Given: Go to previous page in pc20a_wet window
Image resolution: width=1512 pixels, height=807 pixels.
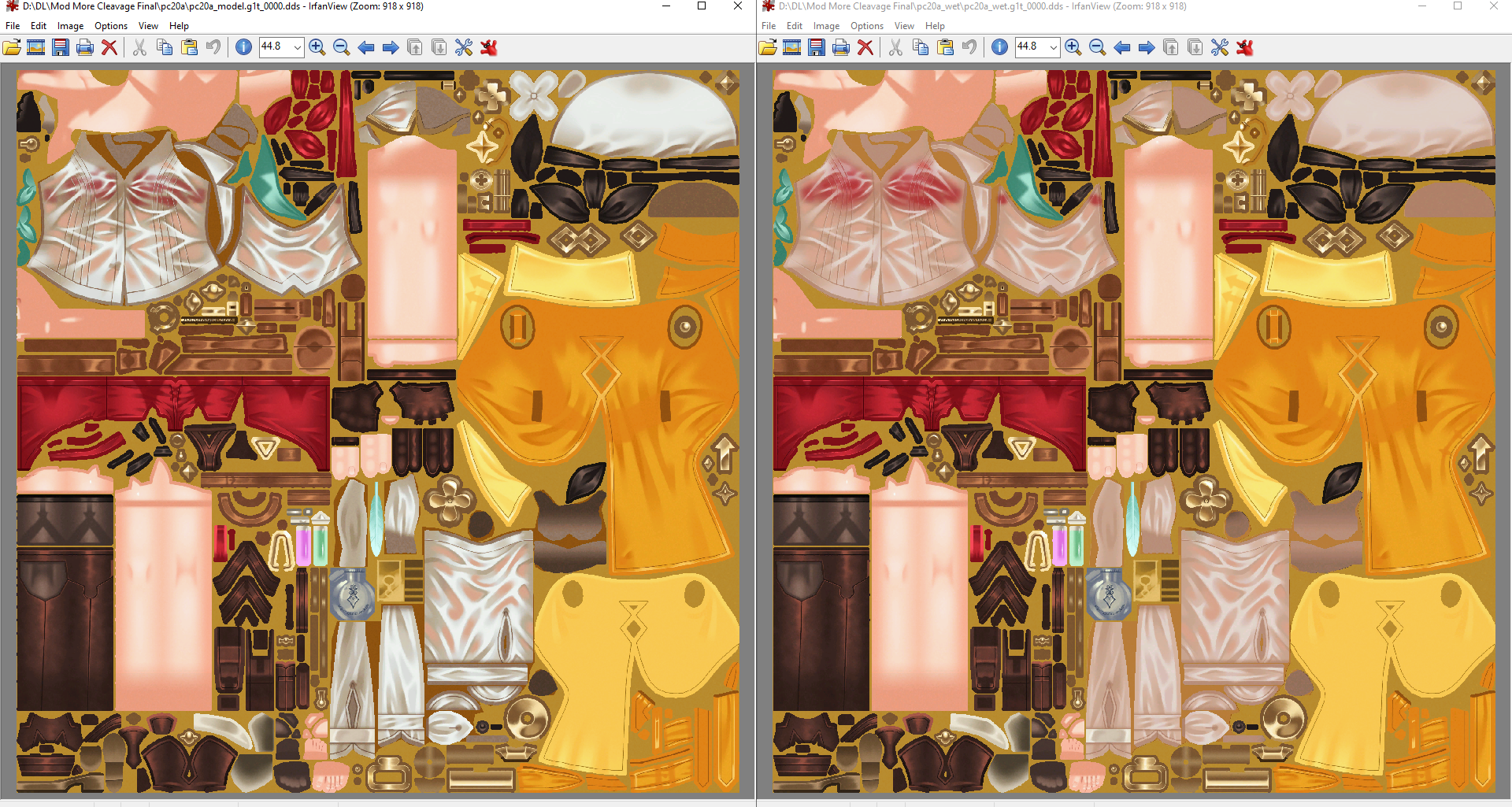Looking at the screenshot, I should click(x=1171, y=47).
